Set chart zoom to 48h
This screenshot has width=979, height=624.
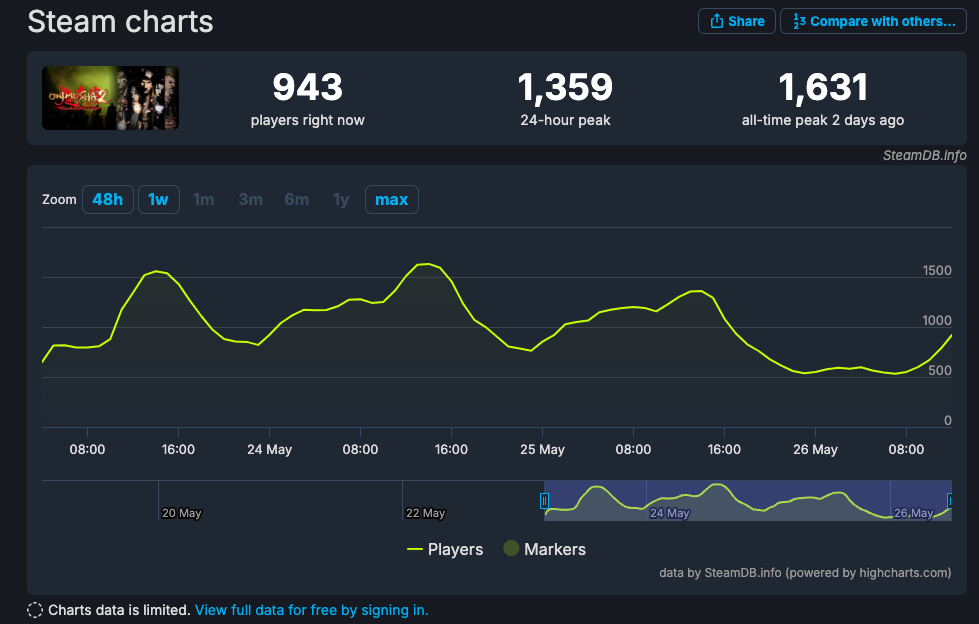click(107, 200)
